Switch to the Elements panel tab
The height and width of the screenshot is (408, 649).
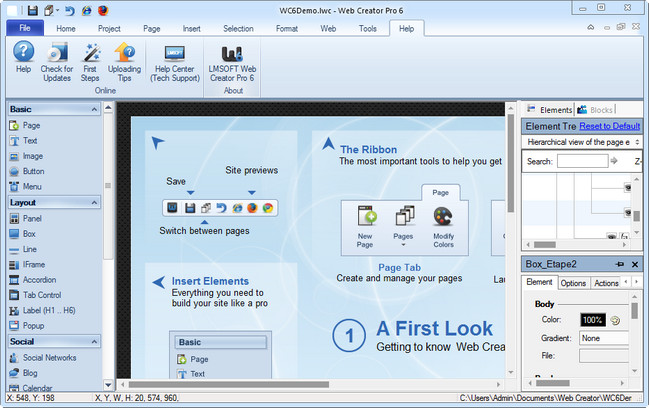(x=549, y=110)
